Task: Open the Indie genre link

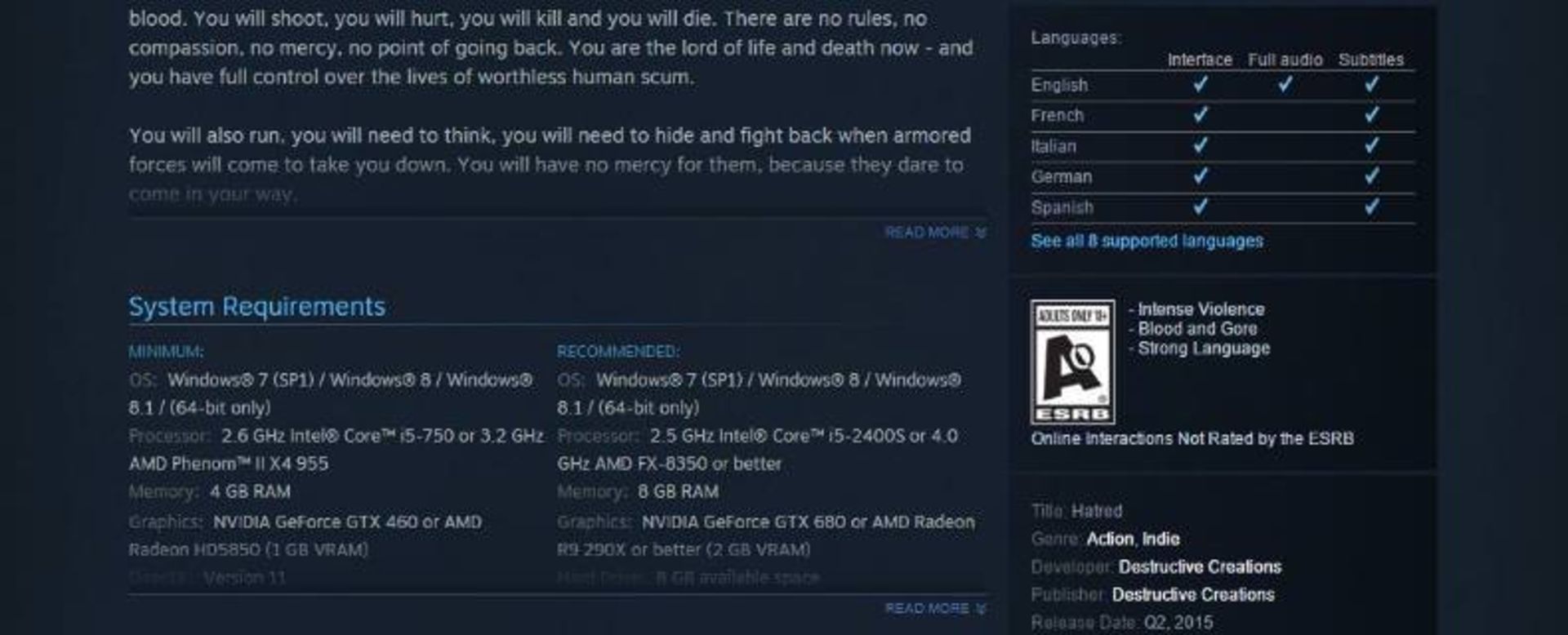Action: [x=1160, y=539]
